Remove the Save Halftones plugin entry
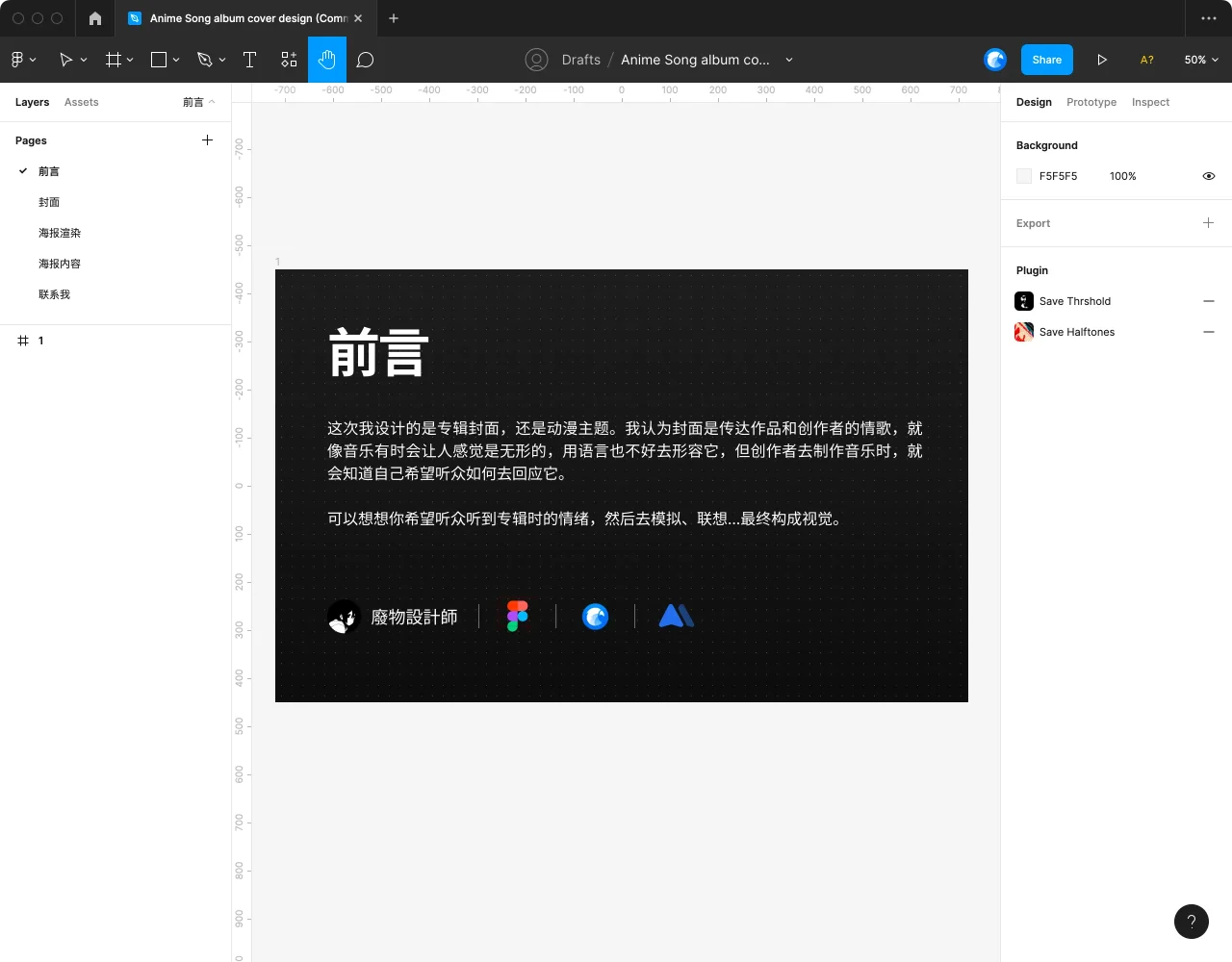 click(1208, 332)
